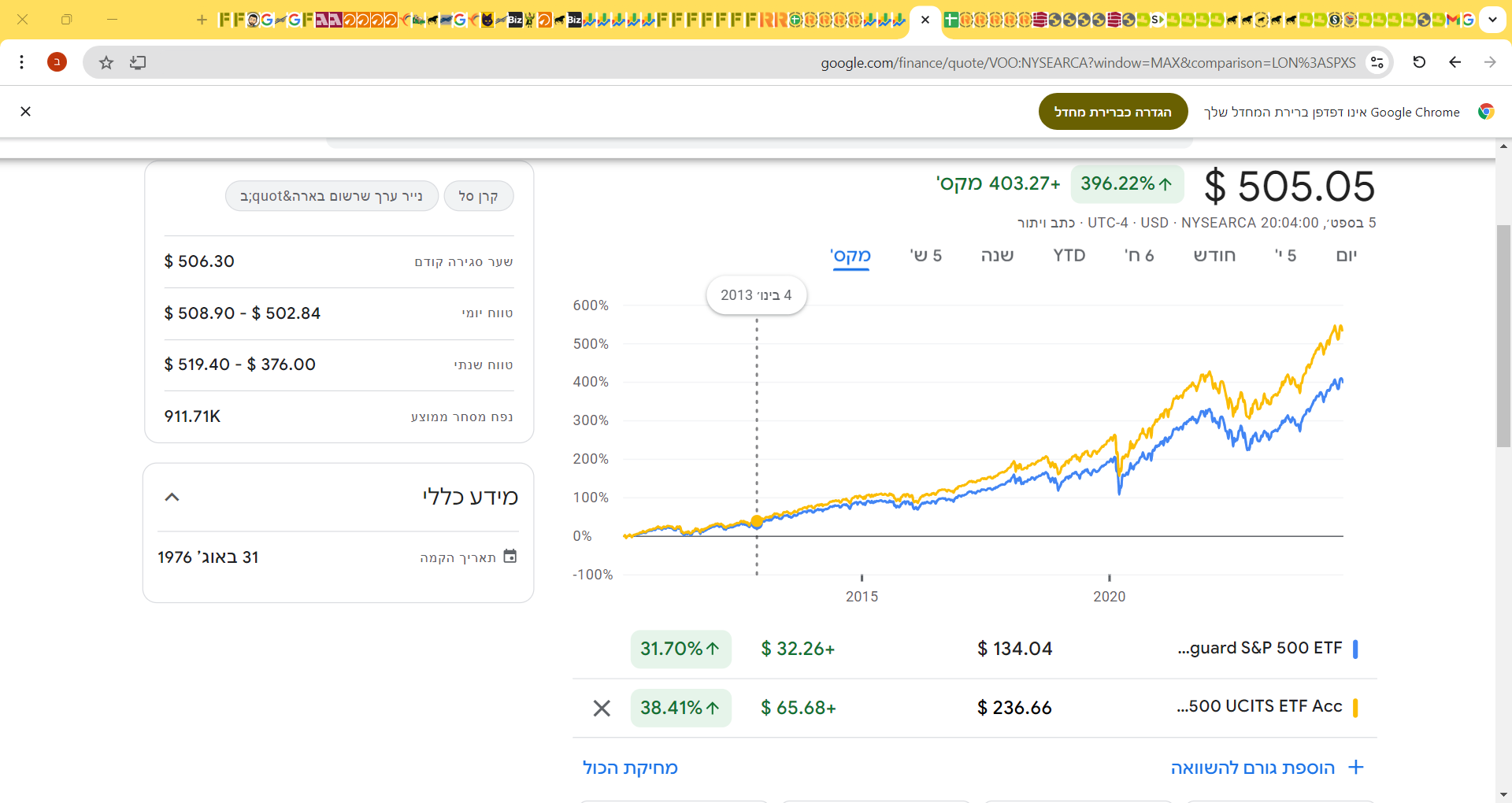Go back to the previous page
The height and width of the screenshot is (803, 1512).
click(1455, 62)
